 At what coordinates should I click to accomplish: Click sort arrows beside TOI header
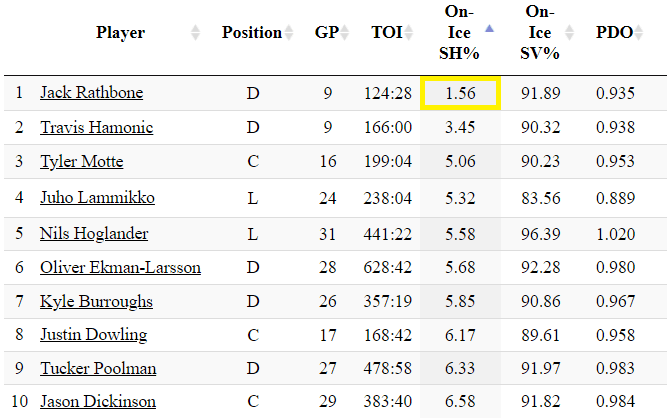click(x=408, y=33)
